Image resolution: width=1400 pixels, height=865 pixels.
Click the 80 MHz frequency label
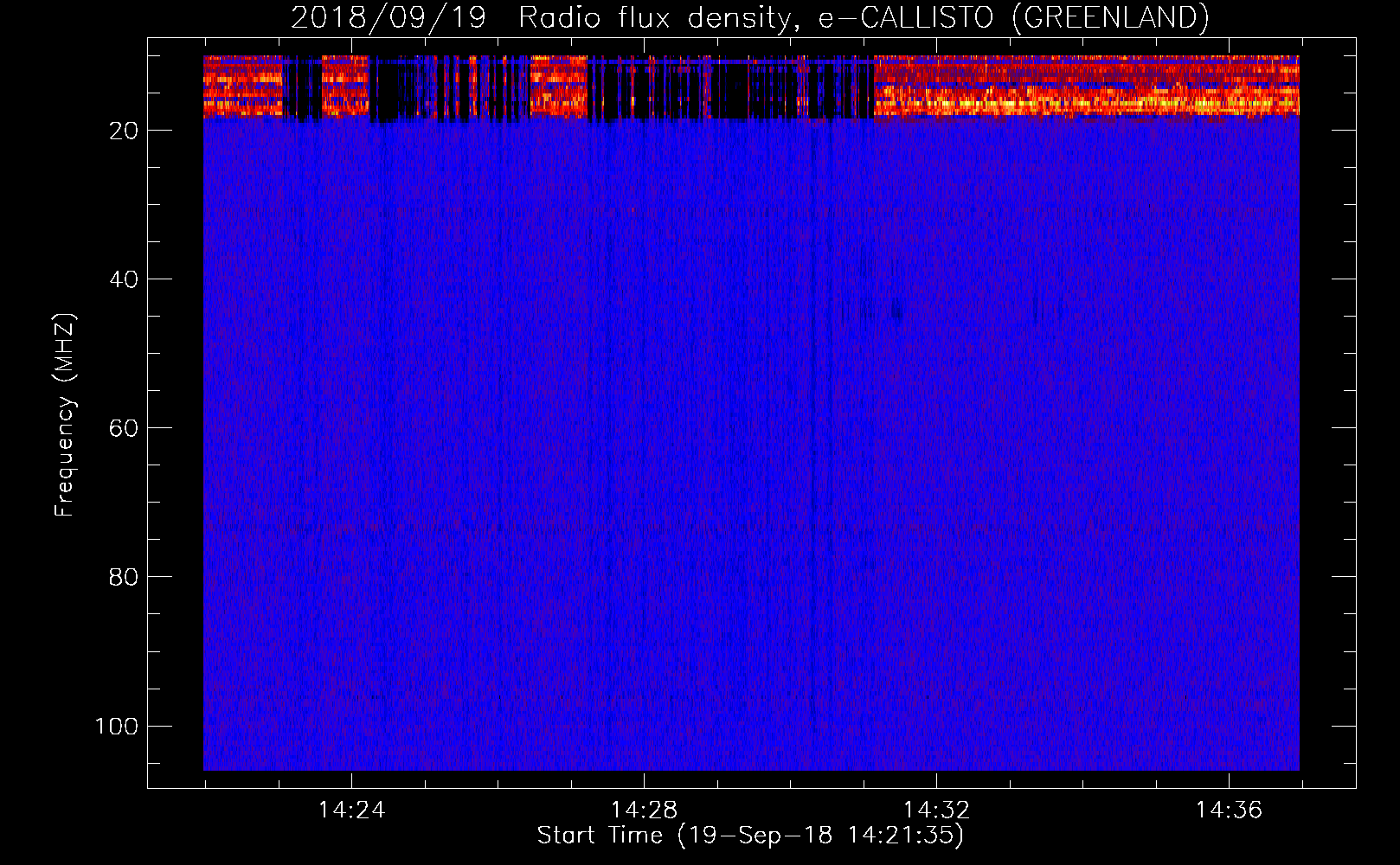point(124,577)
